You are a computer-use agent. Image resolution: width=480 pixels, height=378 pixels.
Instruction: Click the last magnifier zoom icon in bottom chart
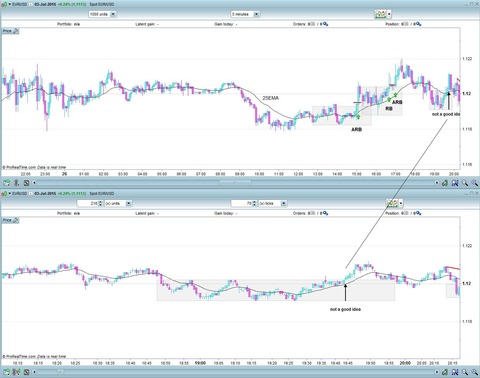474,372
